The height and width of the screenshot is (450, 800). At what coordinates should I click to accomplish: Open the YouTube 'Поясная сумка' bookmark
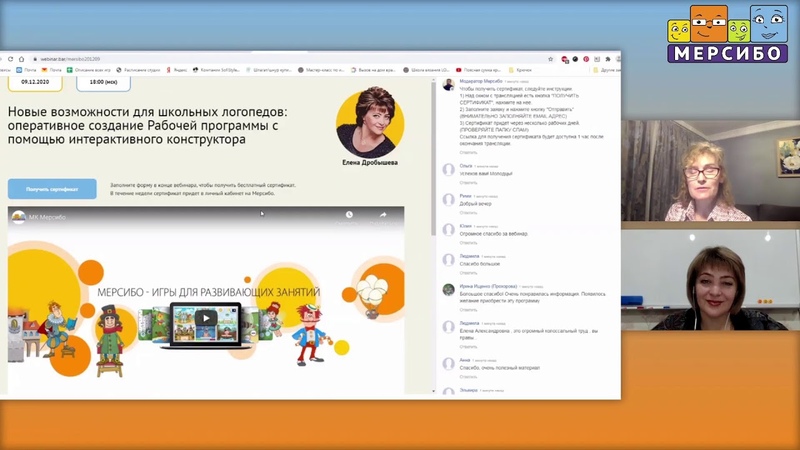479,70
